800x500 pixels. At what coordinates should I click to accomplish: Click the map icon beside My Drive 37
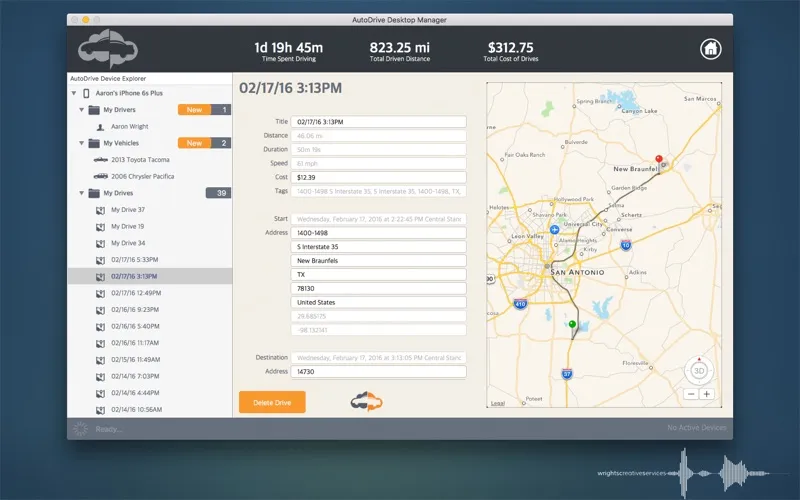(x=101, y=210)
